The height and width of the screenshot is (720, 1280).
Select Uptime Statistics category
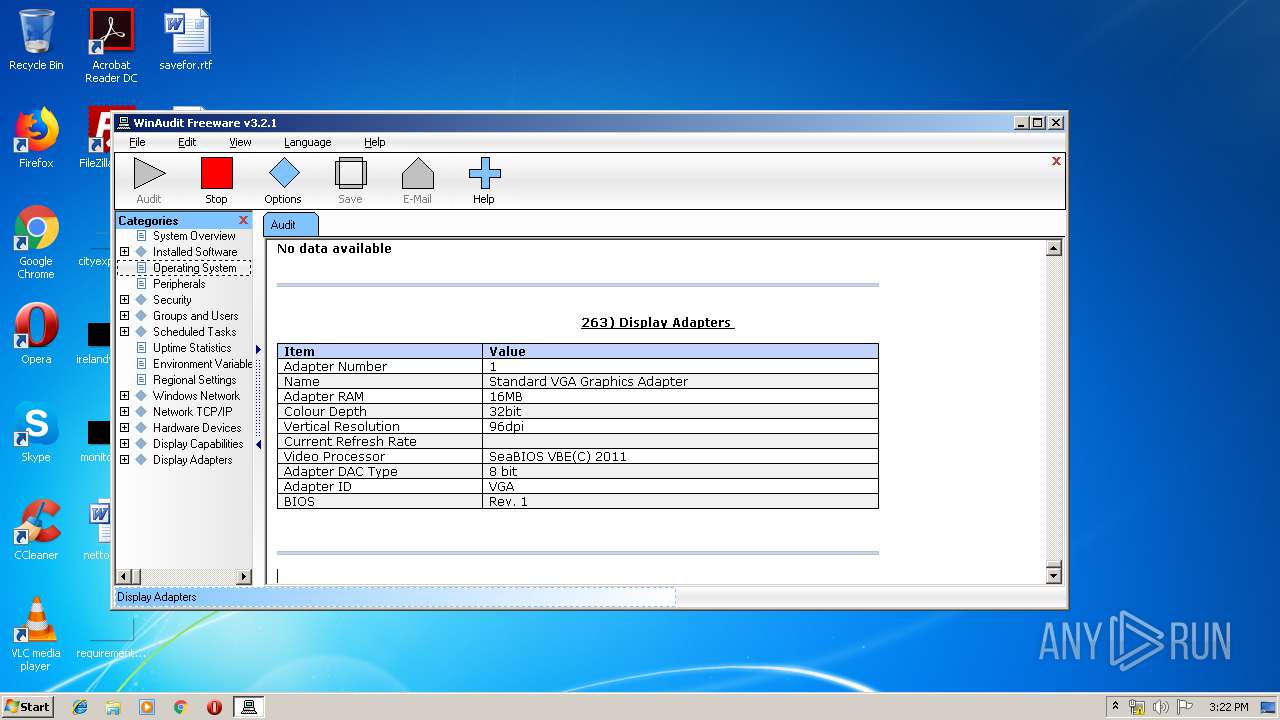pos(192,348)
